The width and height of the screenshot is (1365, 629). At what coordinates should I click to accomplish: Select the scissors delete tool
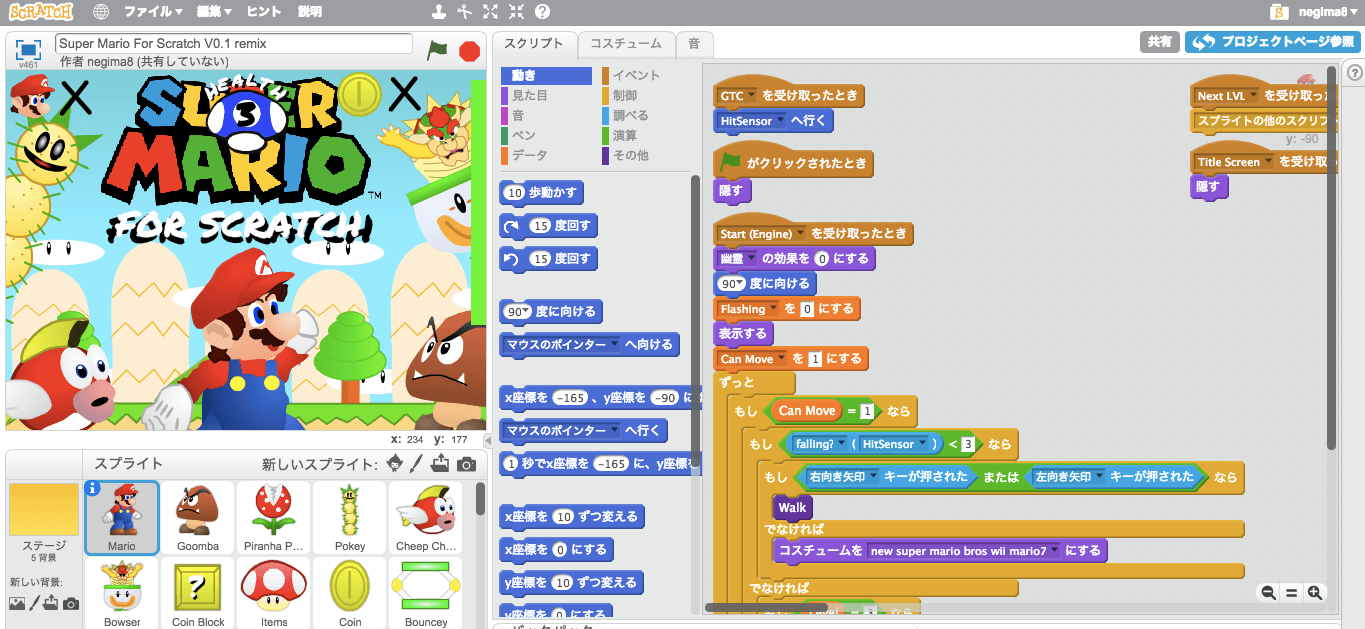coord(464,13)
